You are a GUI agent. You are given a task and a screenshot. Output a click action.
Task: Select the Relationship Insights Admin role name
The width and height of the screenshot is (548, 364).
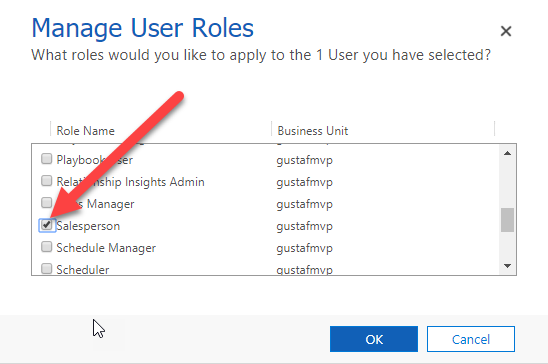point(130,182)
